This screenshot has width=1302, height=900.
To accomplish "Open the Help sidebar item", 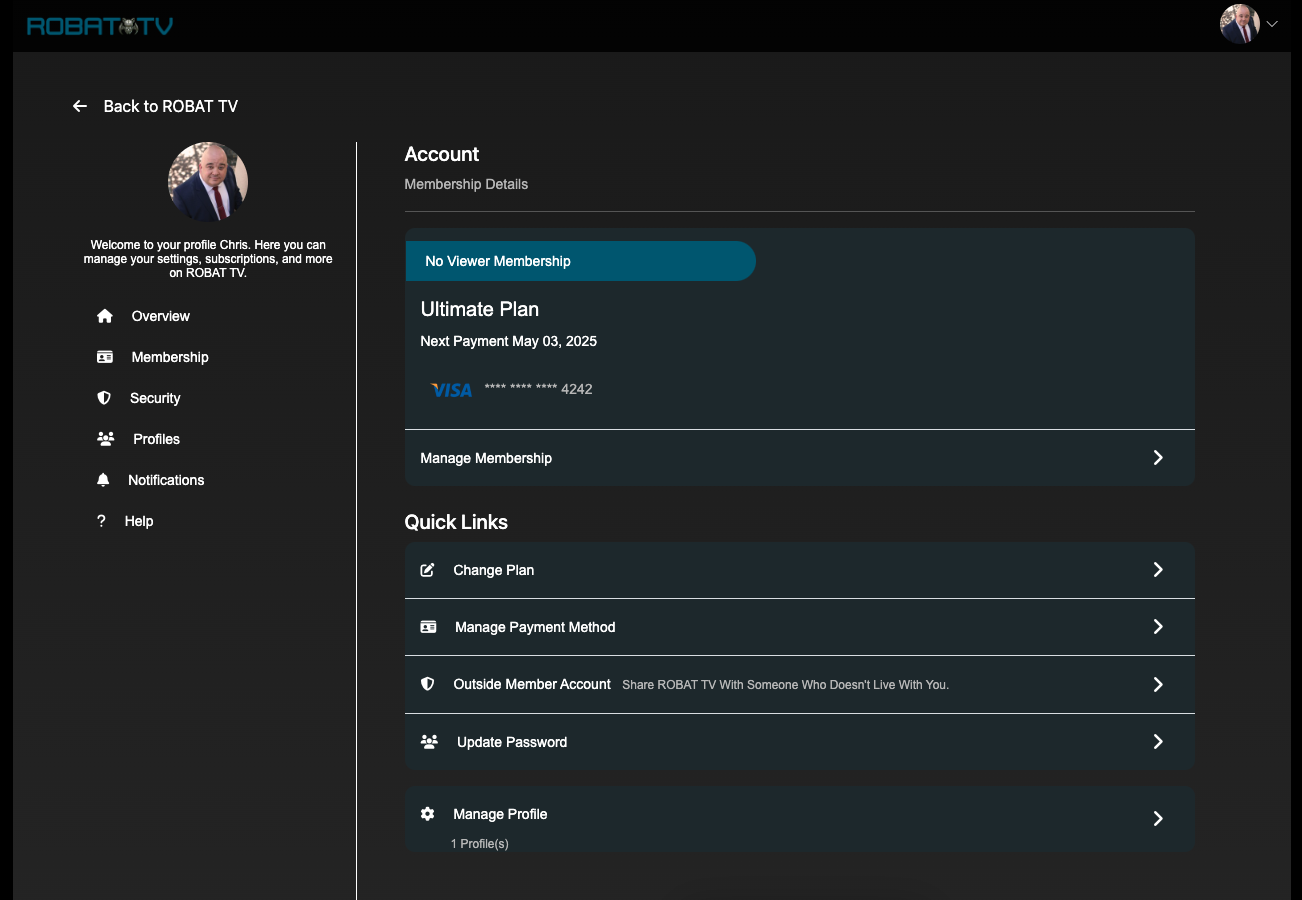I will pos(139,521).
